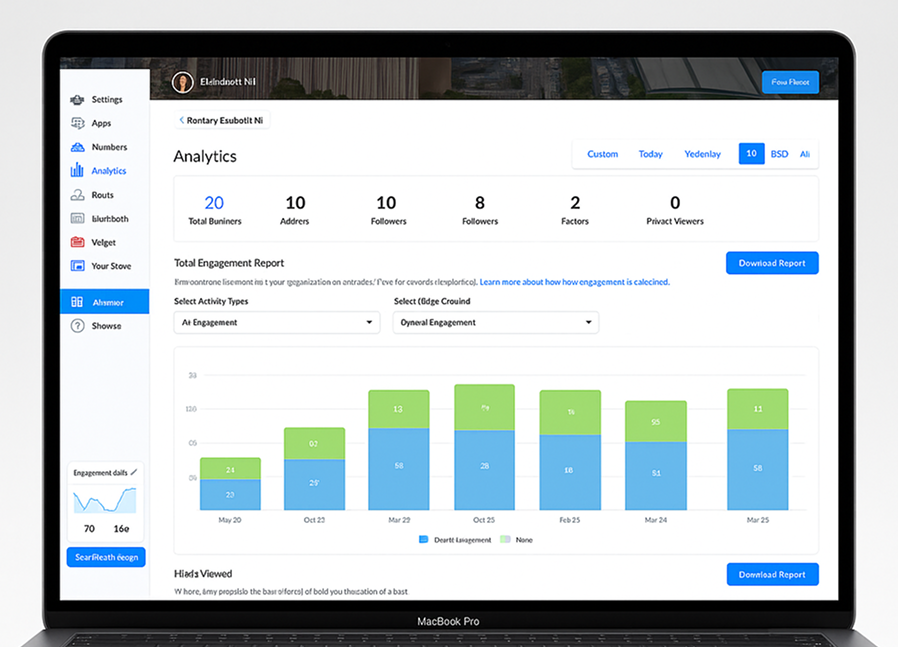Select the Your Stove menu item
The width and height of the screenshot is (898, 647).
tap(111, 266)
